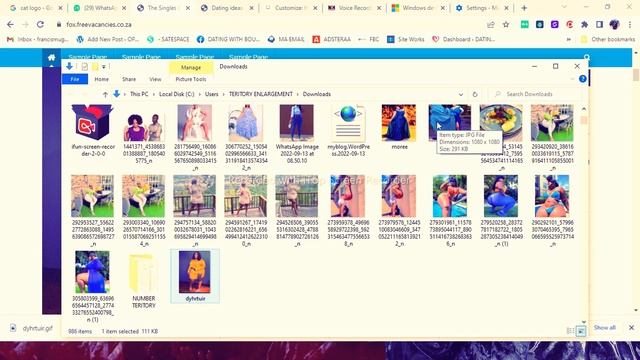Click the webpage vertical scrollbar

click(636, 75)
